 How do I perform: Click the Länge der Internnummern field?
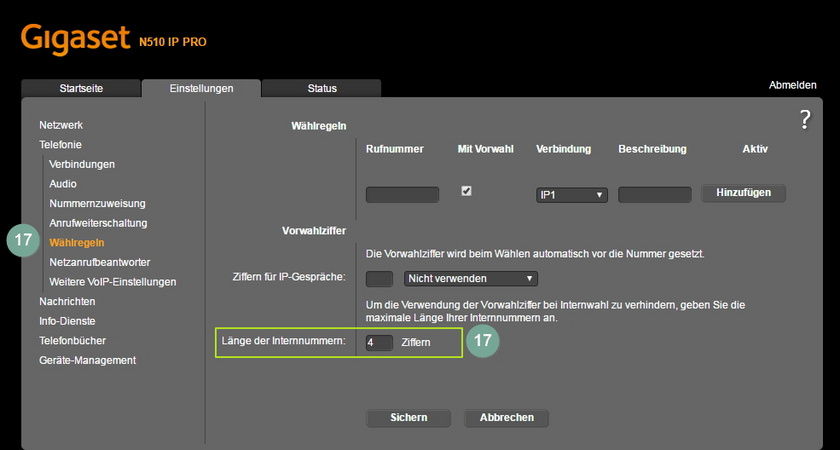(x=379, y=343)
